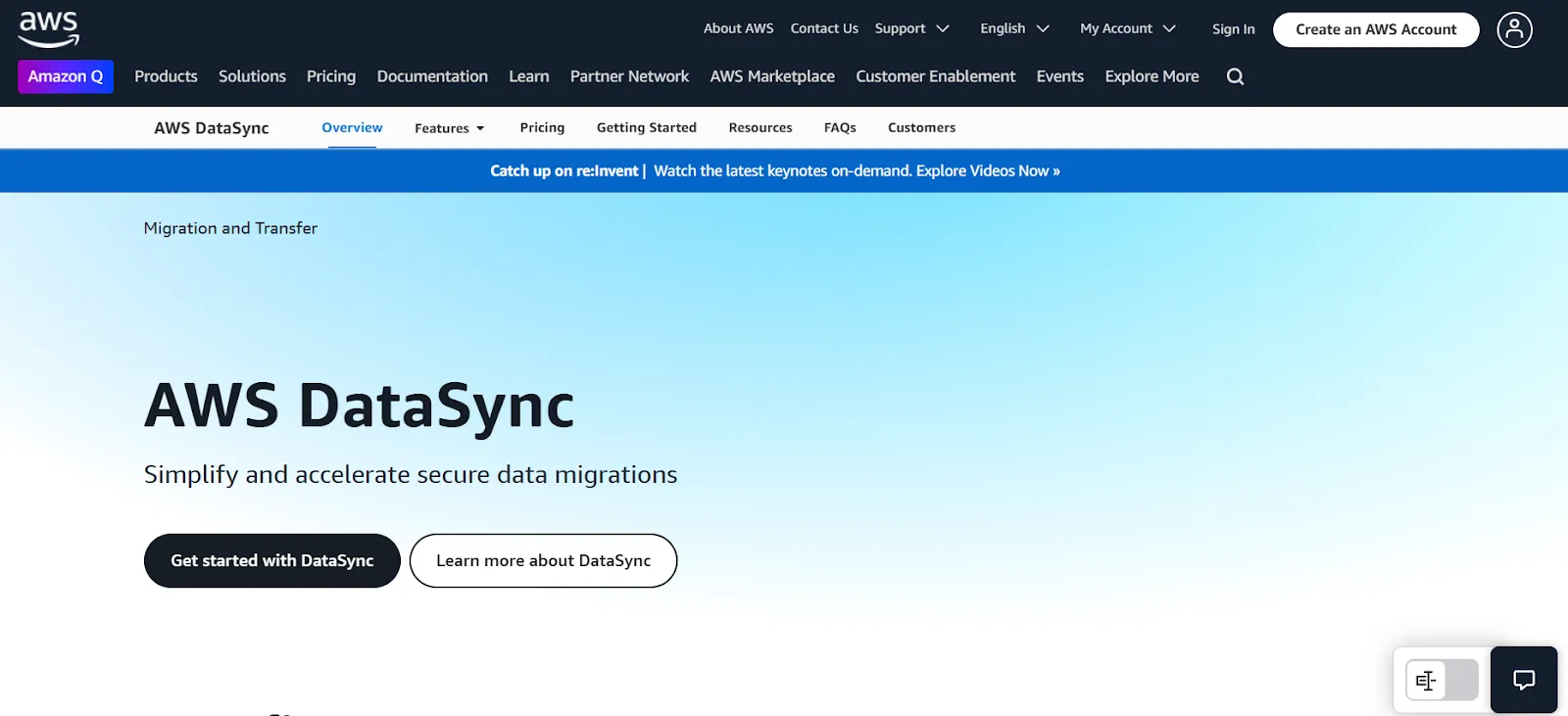Image resolution: width=1568 pixels, height=716 pixels.
Task: Open the user profile avatar icon
Action: [x=1514, y=29]
